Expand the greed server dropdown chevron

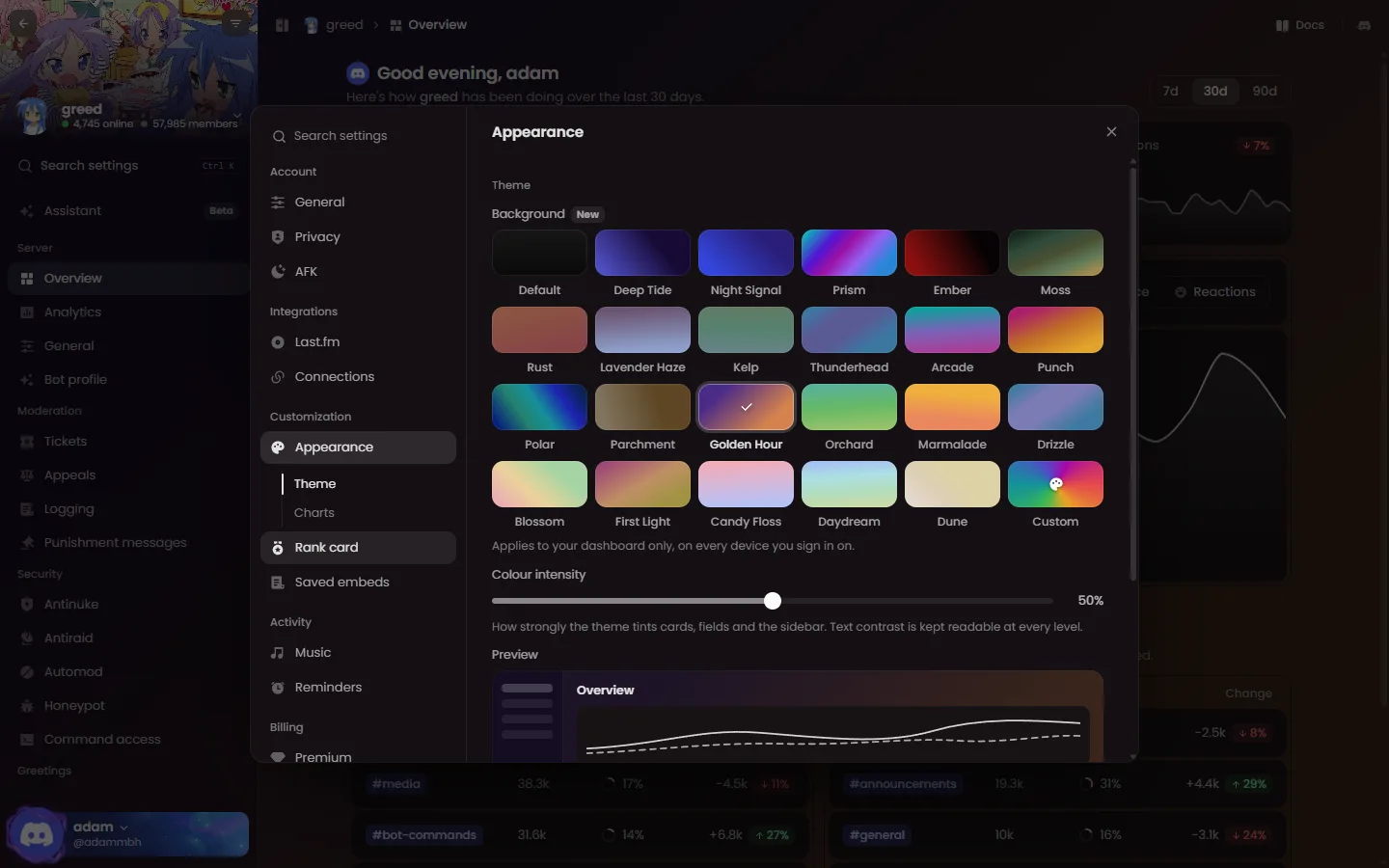point(236,115)
